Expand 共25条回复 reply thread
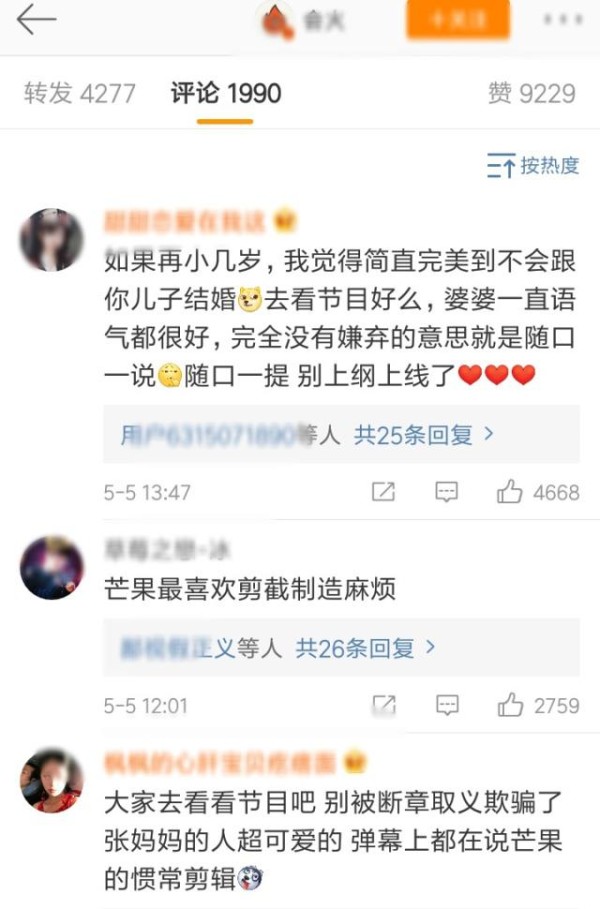This screenshot has width=600, height=909. 424,434
